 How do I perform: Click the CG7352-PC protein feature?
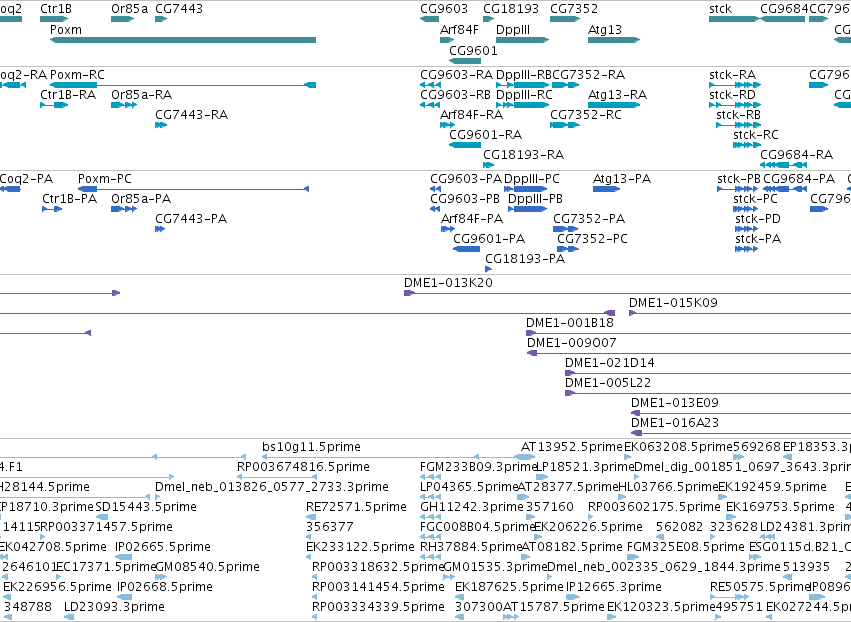point(568,249)
